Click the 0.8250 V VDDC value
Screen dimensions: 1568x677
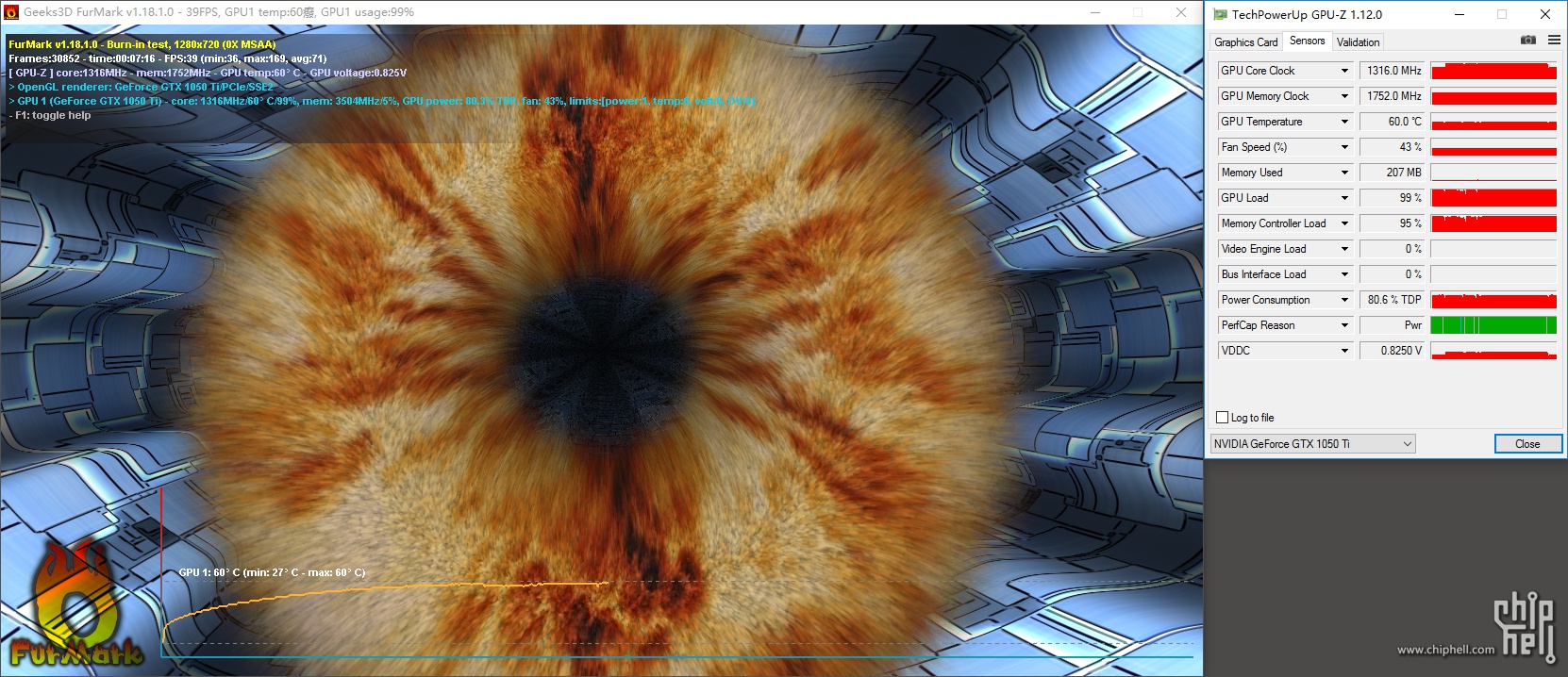(x=1393, y=351)
